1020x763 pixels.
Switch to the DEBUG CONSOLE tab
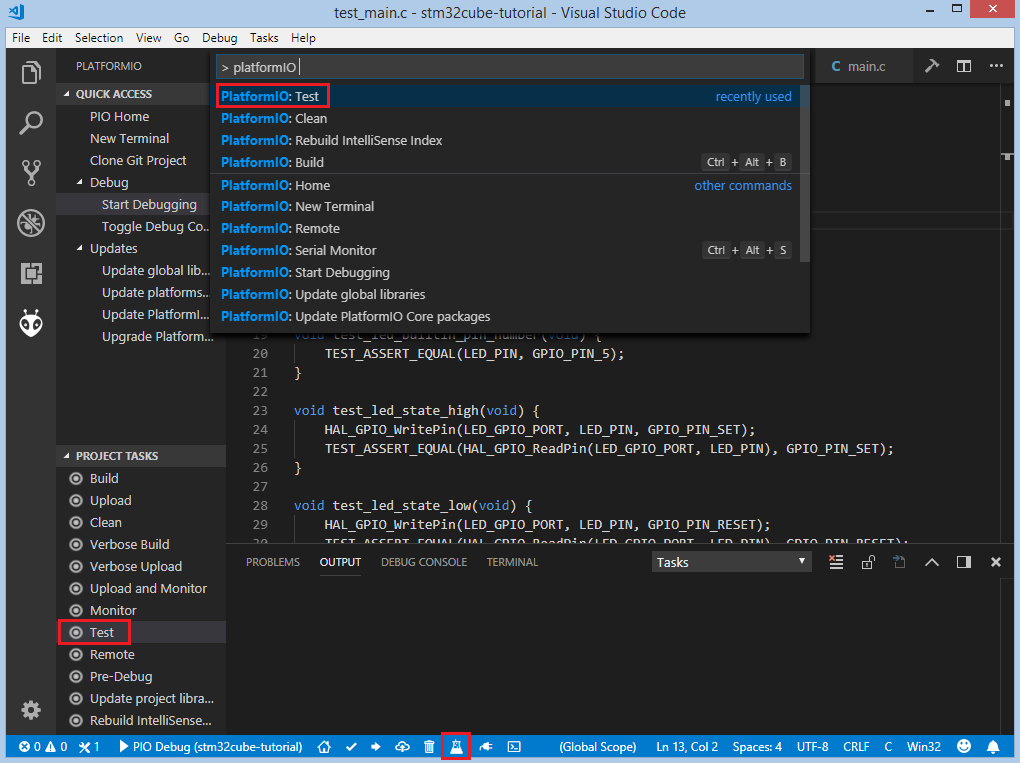click(x=424, y=562)
